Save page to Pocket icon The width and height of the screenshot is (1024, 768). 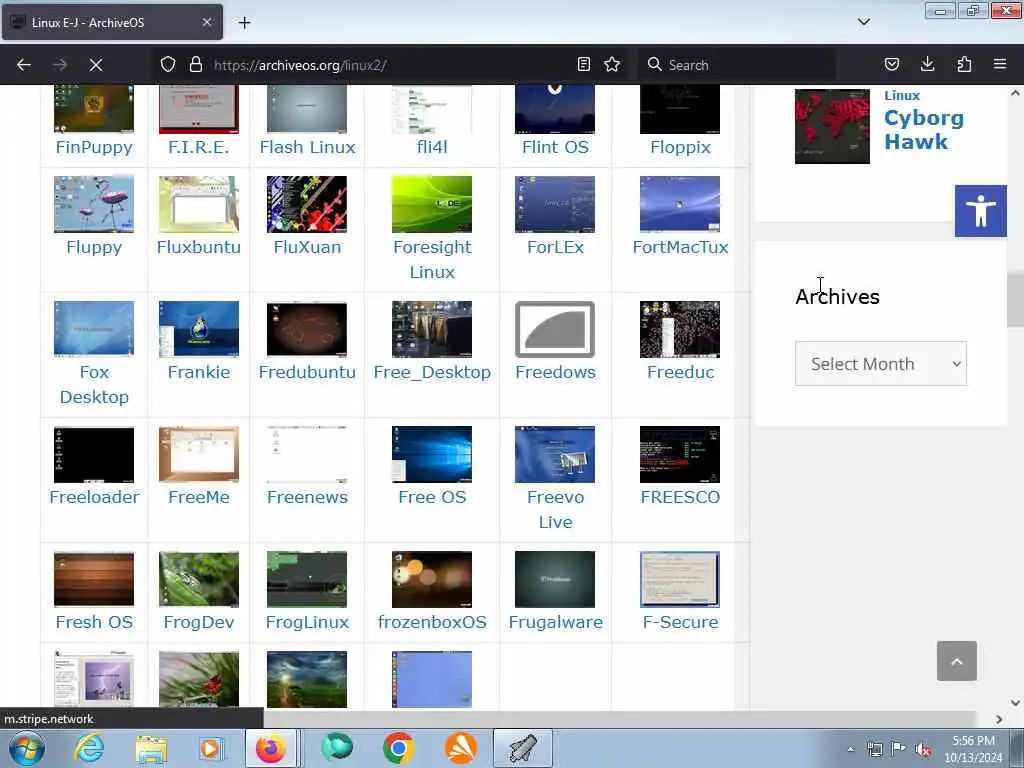pos(891,64)
